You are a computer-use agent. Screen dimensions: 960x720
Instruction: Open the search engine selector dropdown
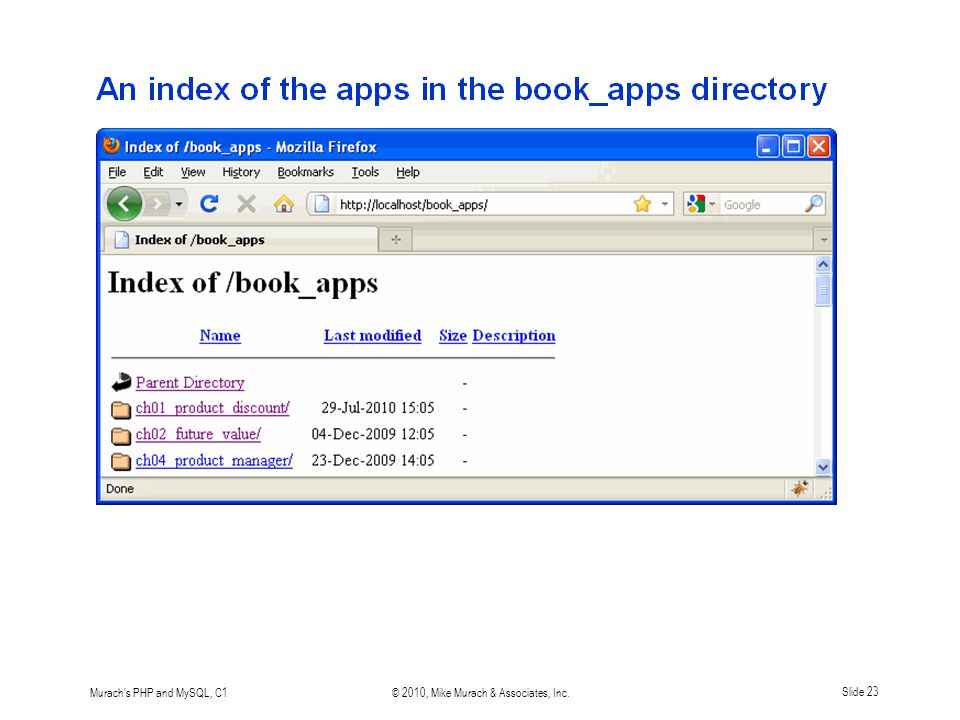(712, 204)
